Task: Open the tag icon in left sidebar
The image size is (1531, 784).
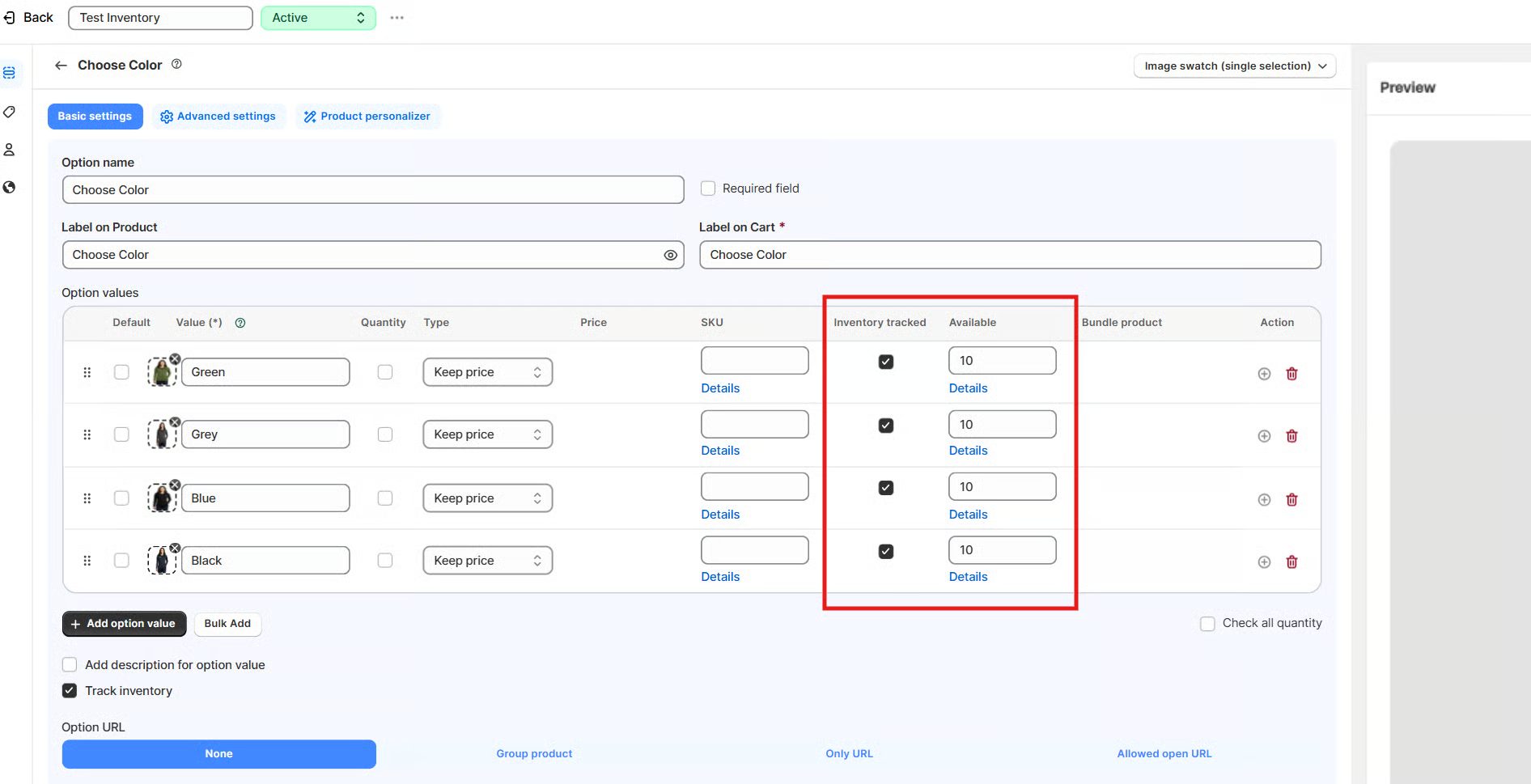Action: click(10, 112)
